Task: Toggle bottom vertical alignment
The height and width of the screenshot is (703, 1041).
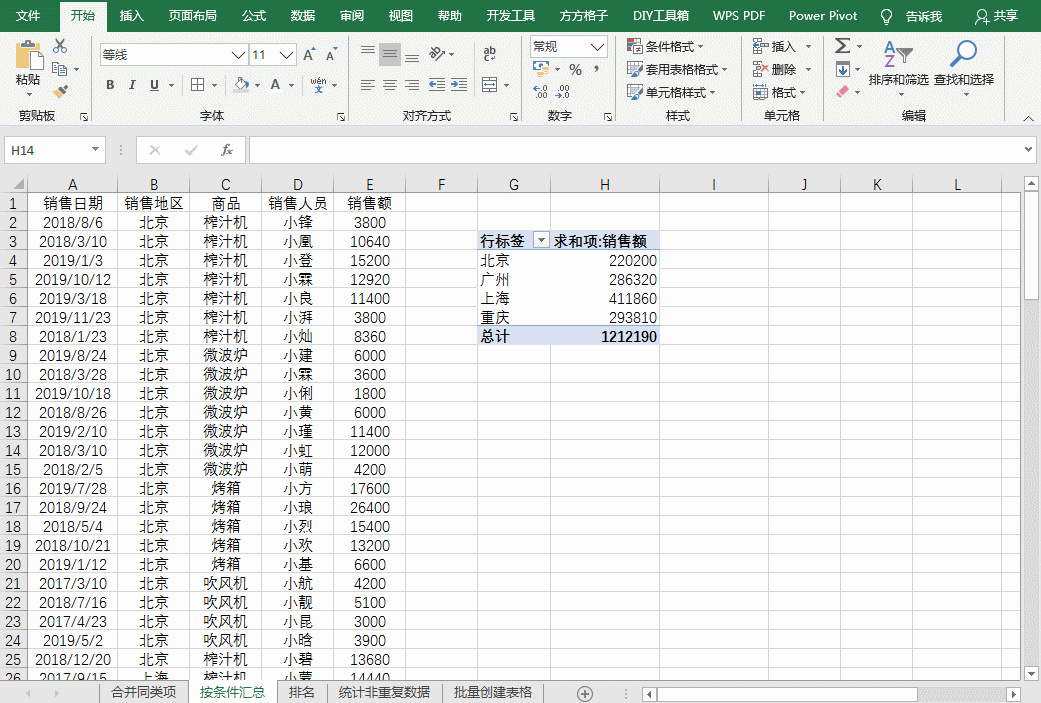Action: (x=412, y=56)
